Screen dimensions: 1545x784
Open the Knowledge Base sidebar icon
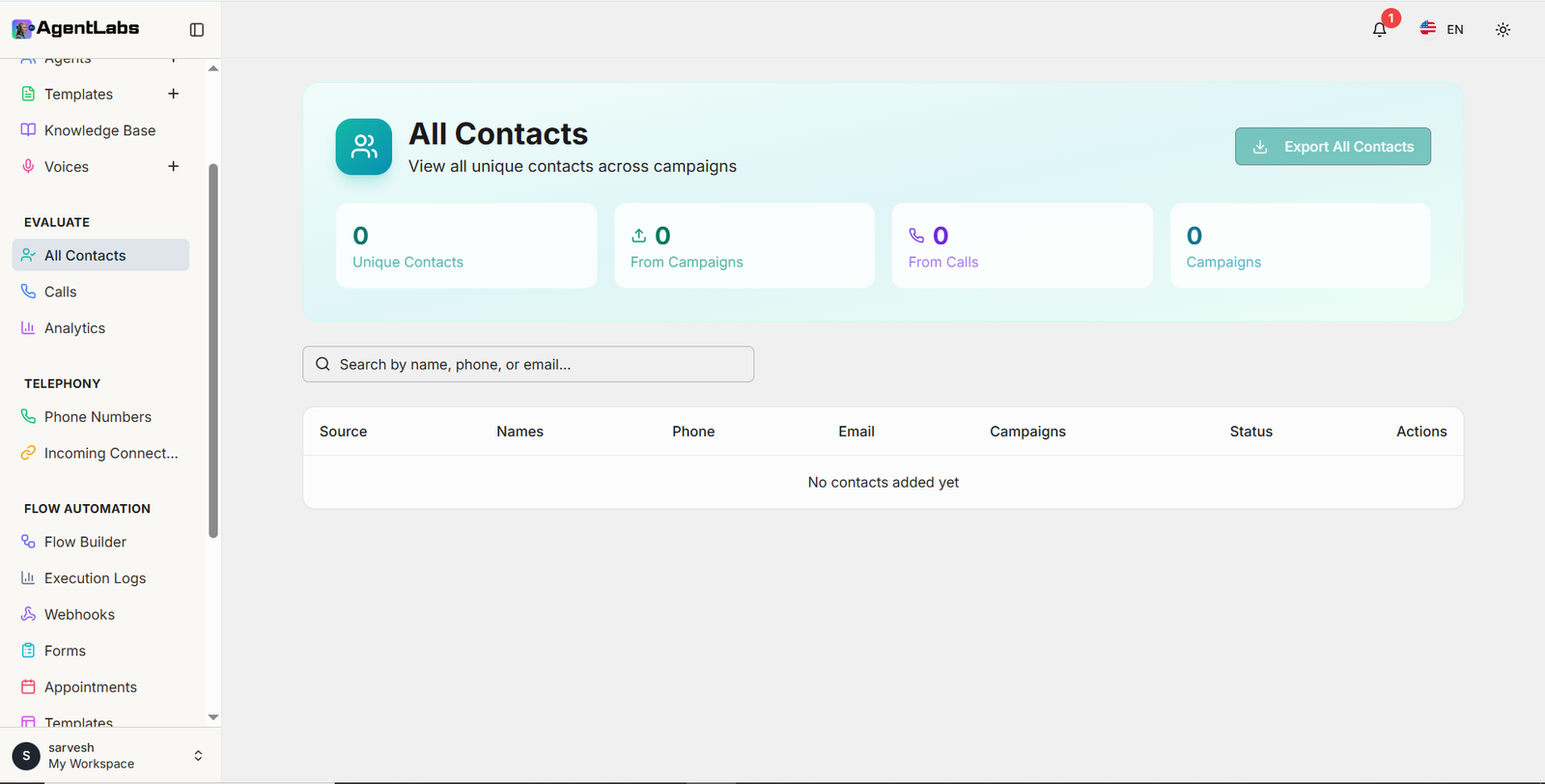pyautogui.click(x=29, y=129)
